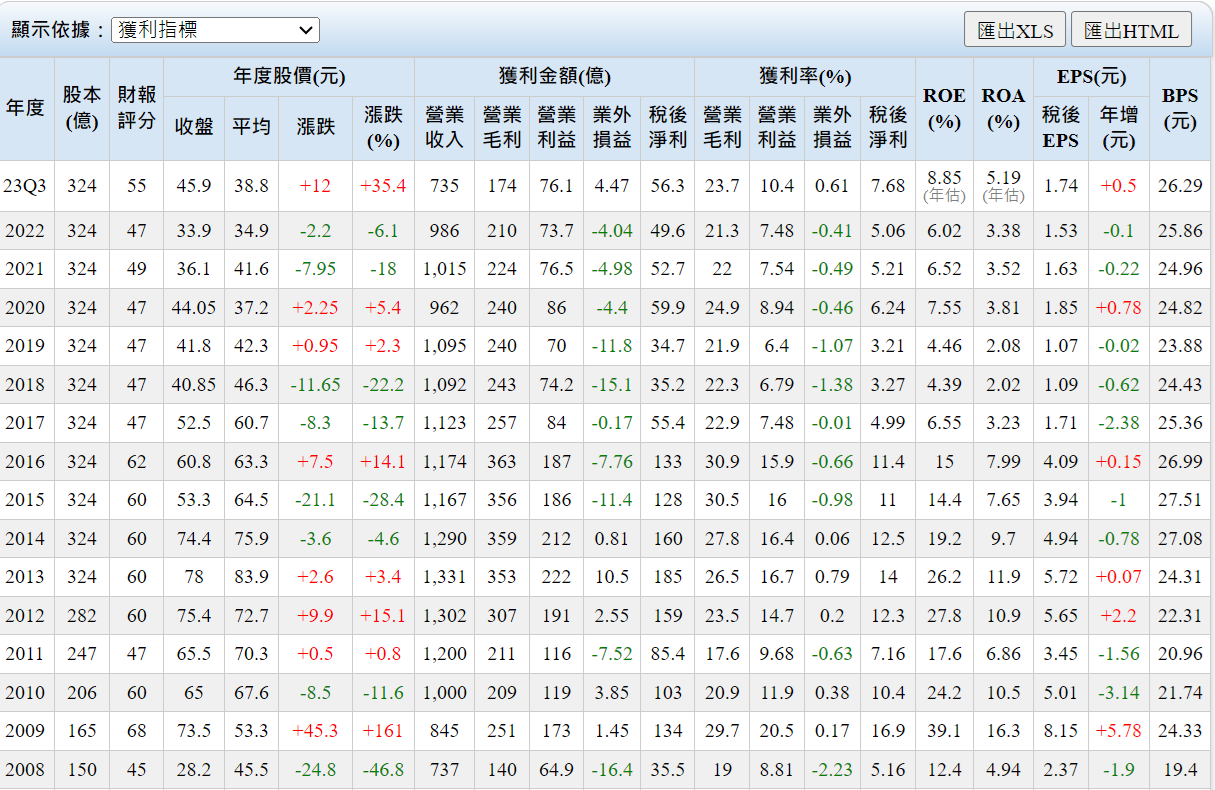1215x790 pixels.
Task: Select the 財報評分 column header
Action: coord(137,108)
